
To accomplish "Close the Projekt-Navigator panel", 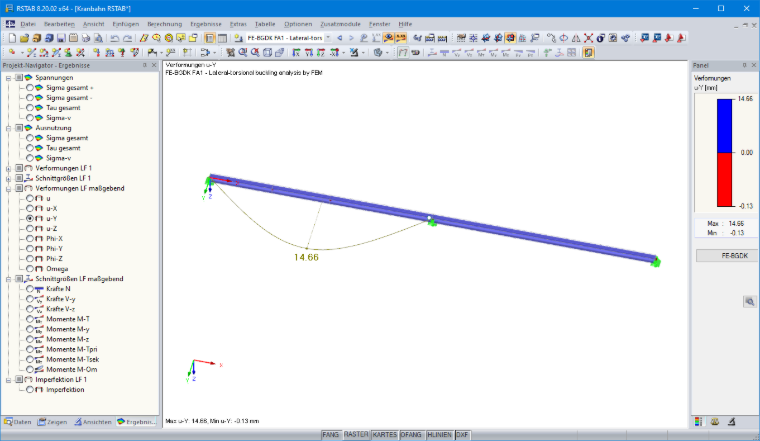I will tap(154, 65).
